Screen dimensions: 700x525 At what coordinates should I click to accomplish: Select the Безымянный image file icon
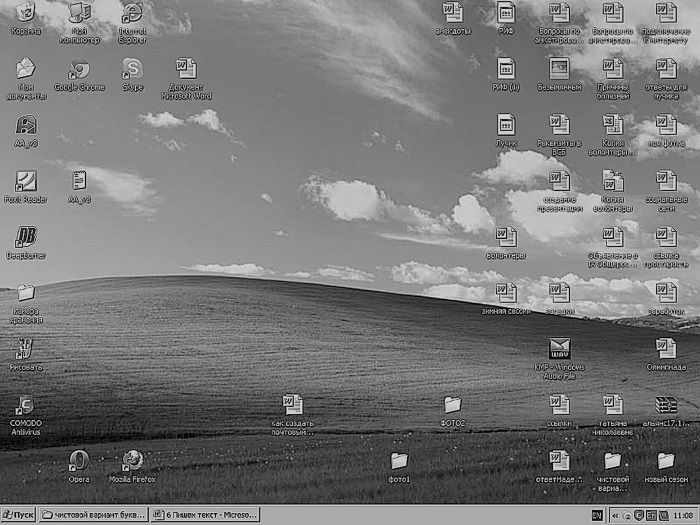pyautogui.click(x=559, y=69)
